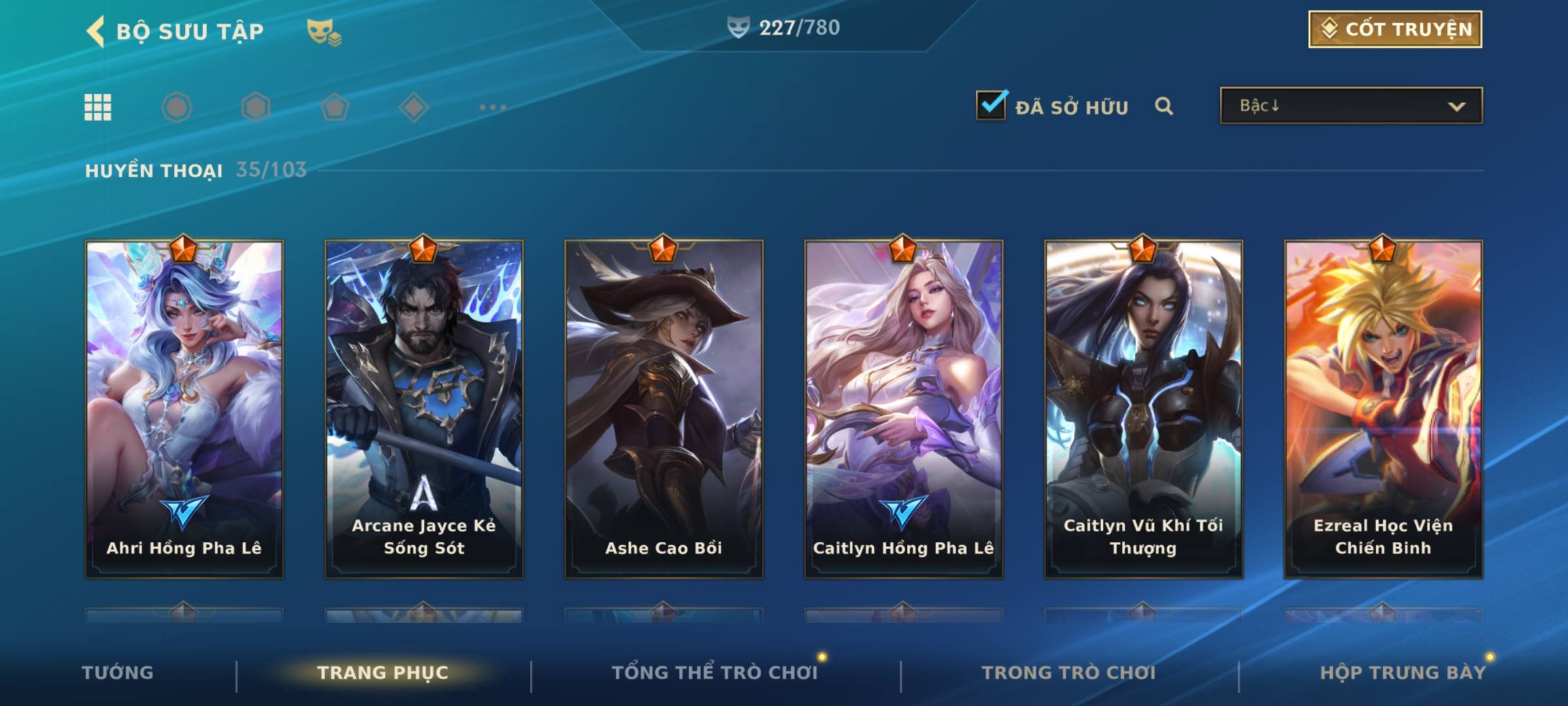The image size is (1568, 706).
Task: Click the Cốt Truyện button
Action: tap(1395, 29)
